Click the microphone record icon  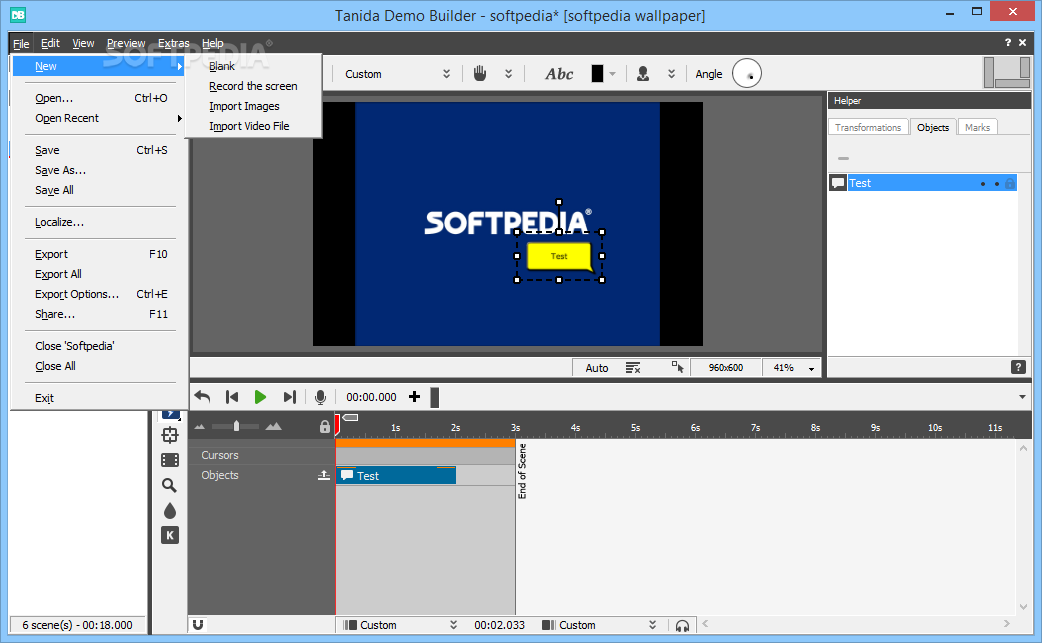(320, 397)
